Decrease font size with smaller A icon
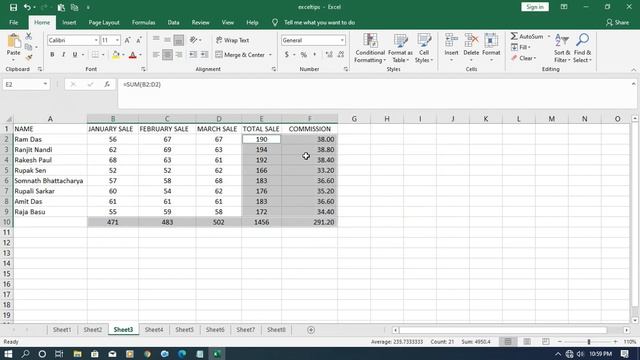 (x=139, y=40)
